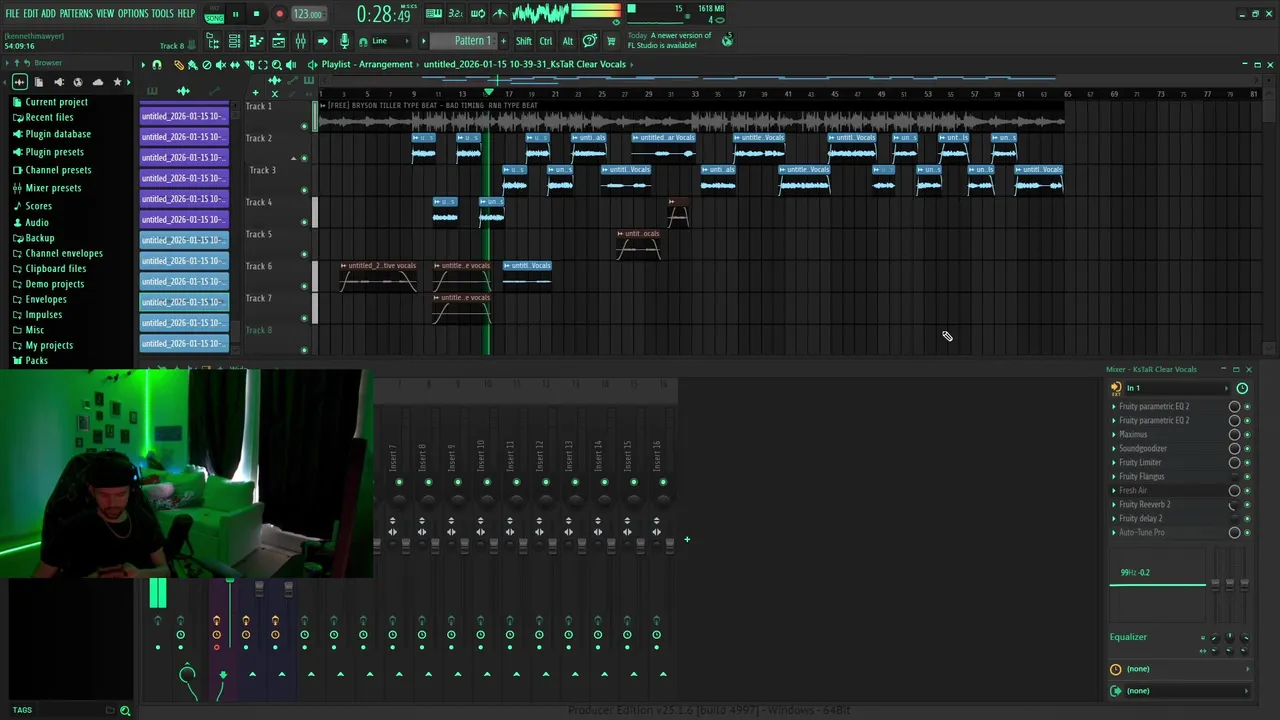Select the playlist Slip tool
Viewport: 1280px width, 720px height.
235,64
